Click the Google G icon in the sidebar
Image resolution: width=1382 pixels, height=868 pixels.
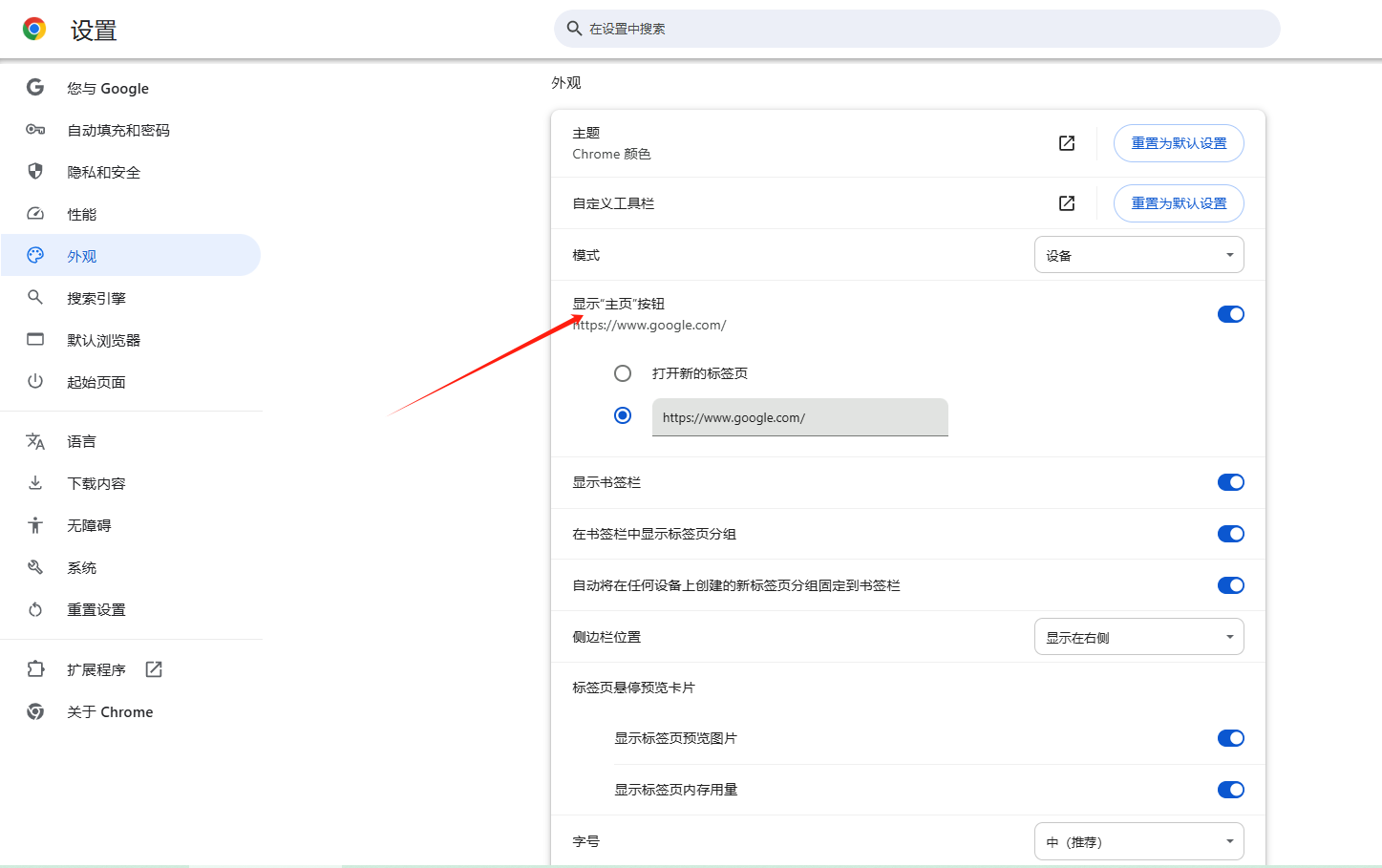35,88
